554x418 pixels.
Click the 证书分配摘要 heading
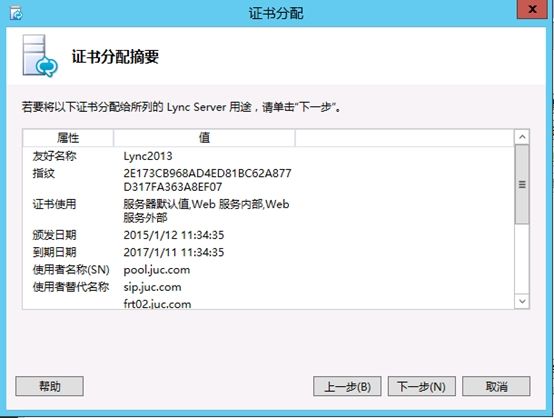[x=115, y=57]
